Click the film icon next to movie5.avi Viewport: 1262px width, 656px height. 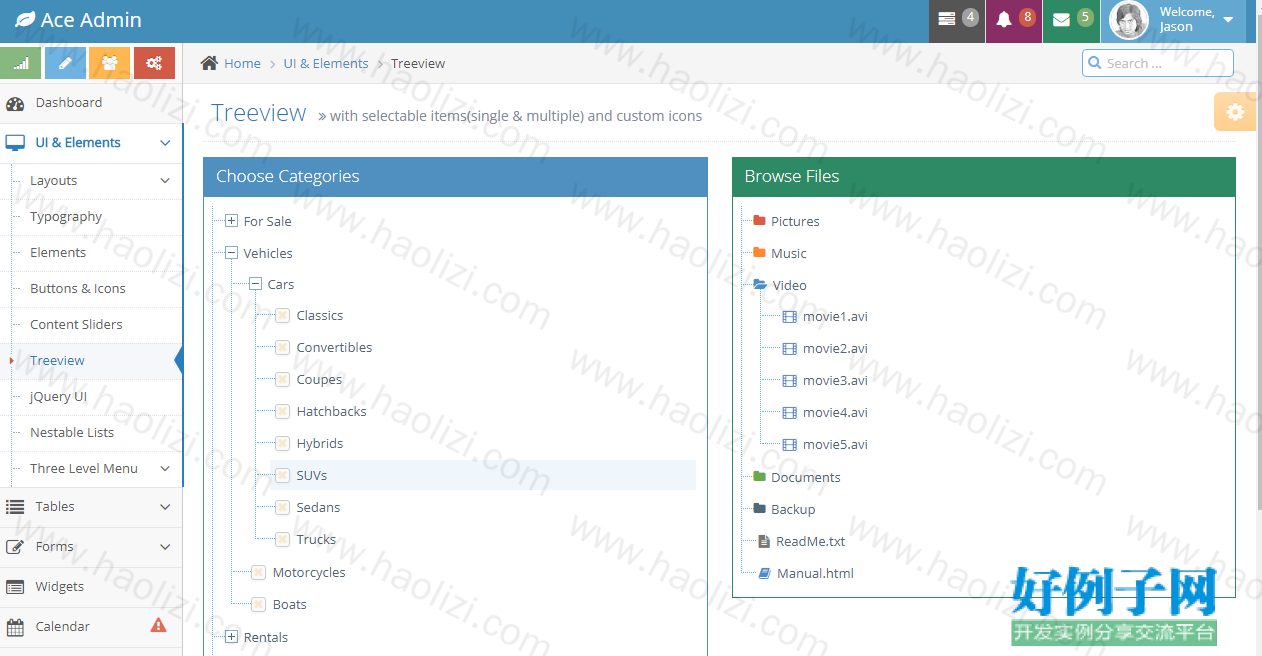pyautogui.click(x=790, y=445)
